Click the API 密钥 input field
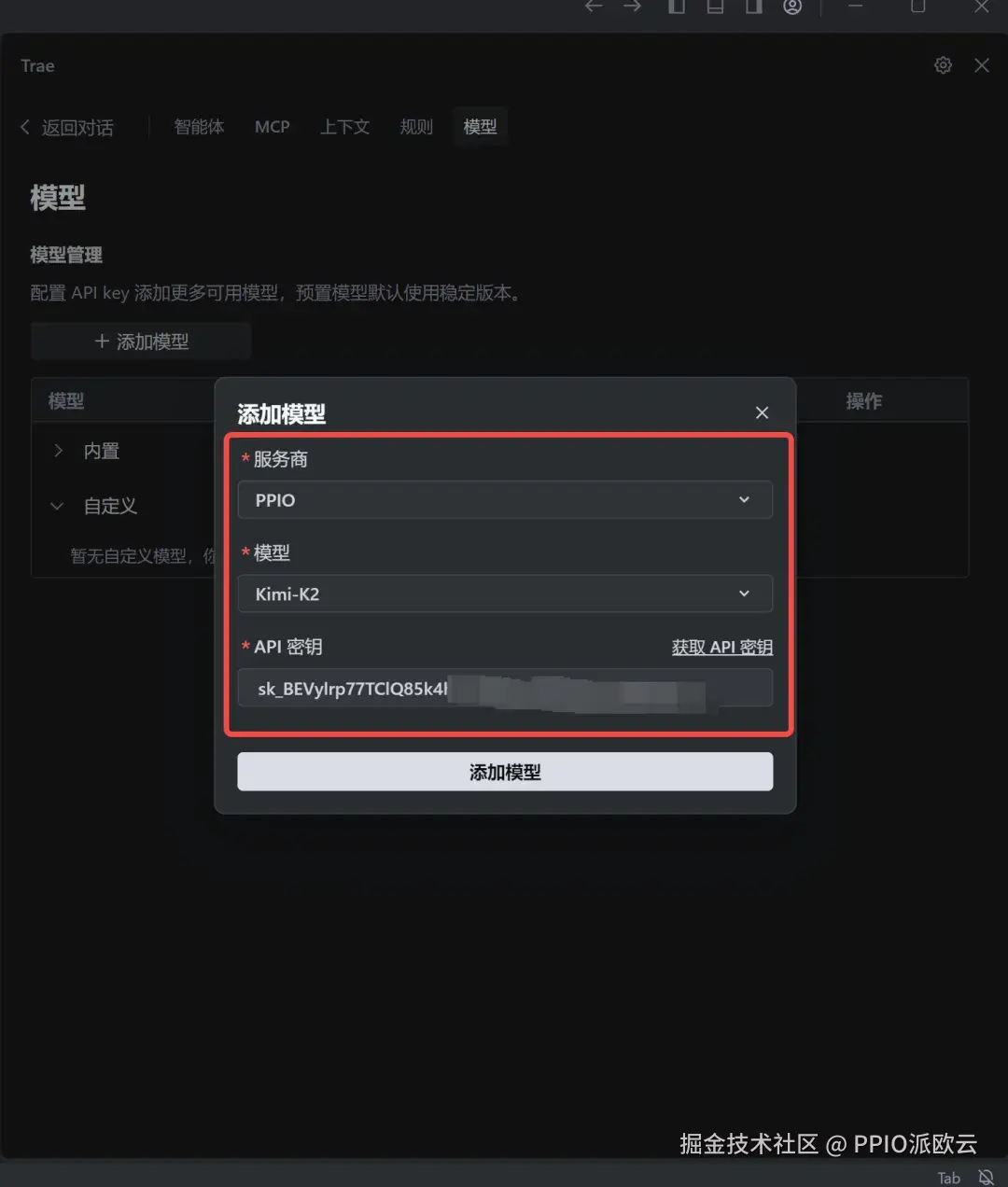The height and width of the screenshot is (1187, 1008). click(x=505, y=688)
